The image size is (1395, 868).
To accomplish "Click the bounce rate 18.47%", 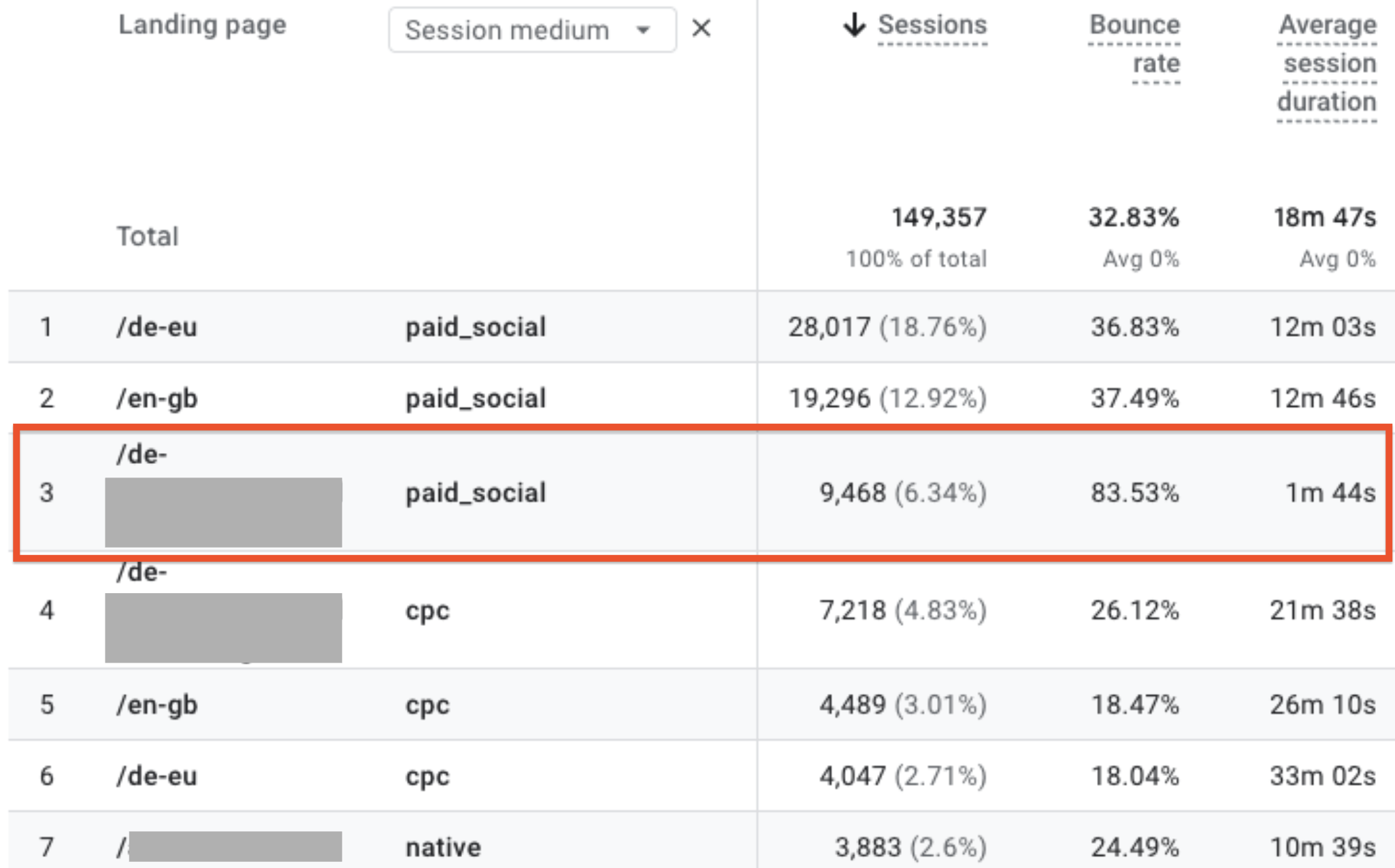I will point(1135,705).
